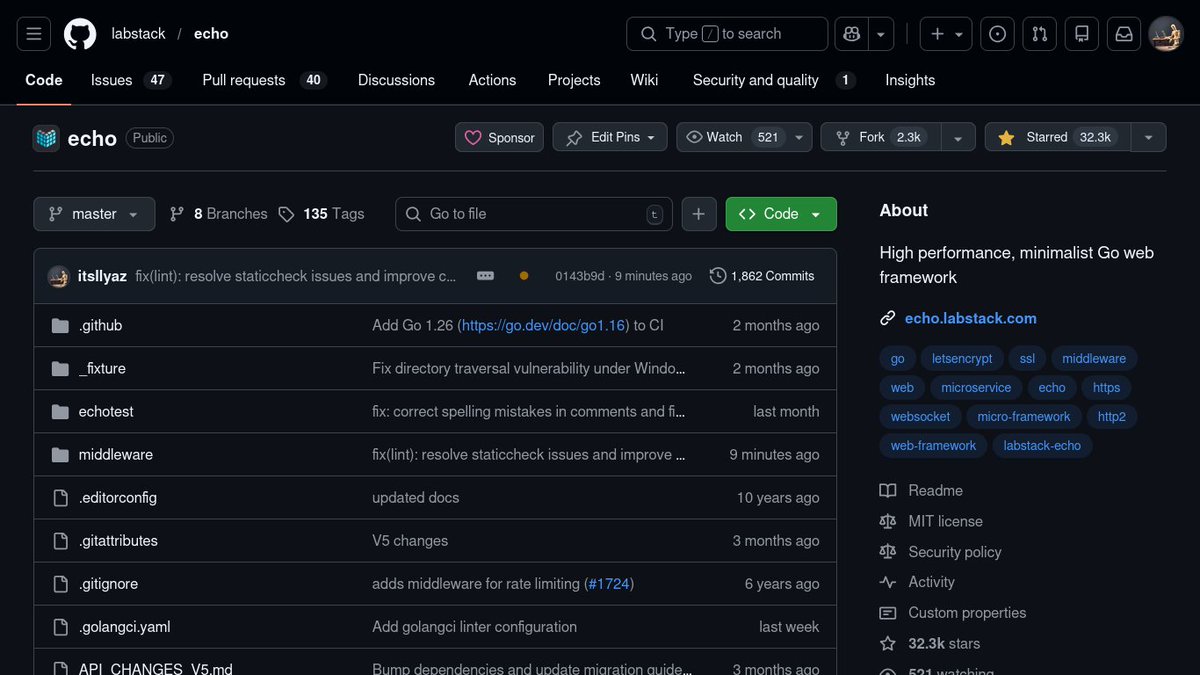The width and height of the screenshot is (1200, 675).
Task: Select the websocket topic tag
Action: [x=921, y=417]
